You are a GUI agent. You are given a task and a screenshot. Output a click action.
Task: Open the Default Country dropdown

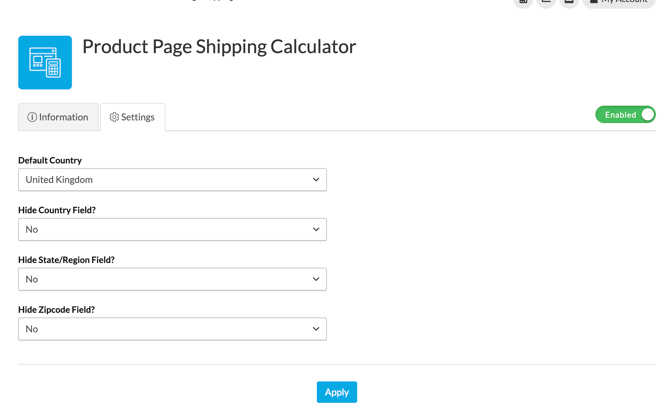172,180
